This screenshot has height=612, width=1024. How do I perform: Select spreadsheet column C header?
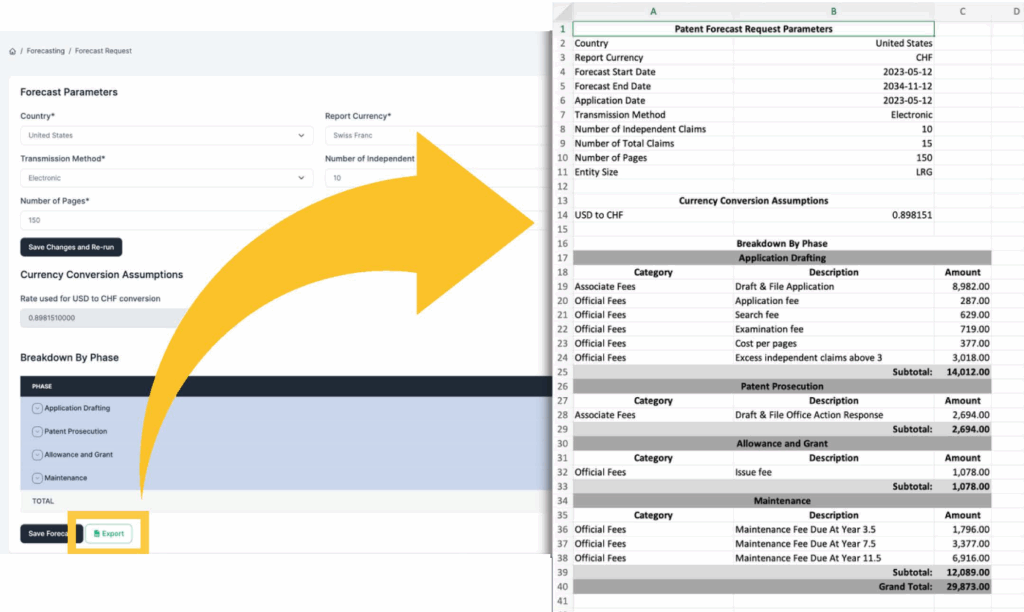962,12
